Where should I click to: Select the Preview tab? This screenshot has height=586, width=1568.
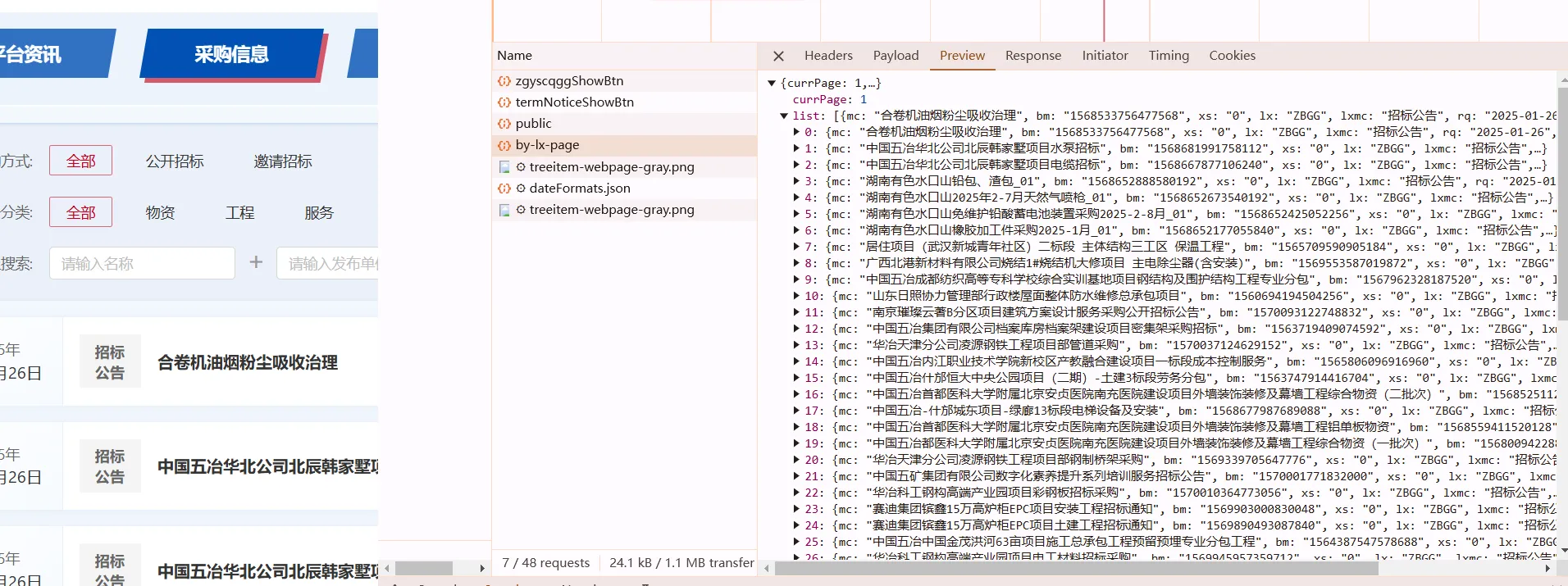click(x=962, y=56)
